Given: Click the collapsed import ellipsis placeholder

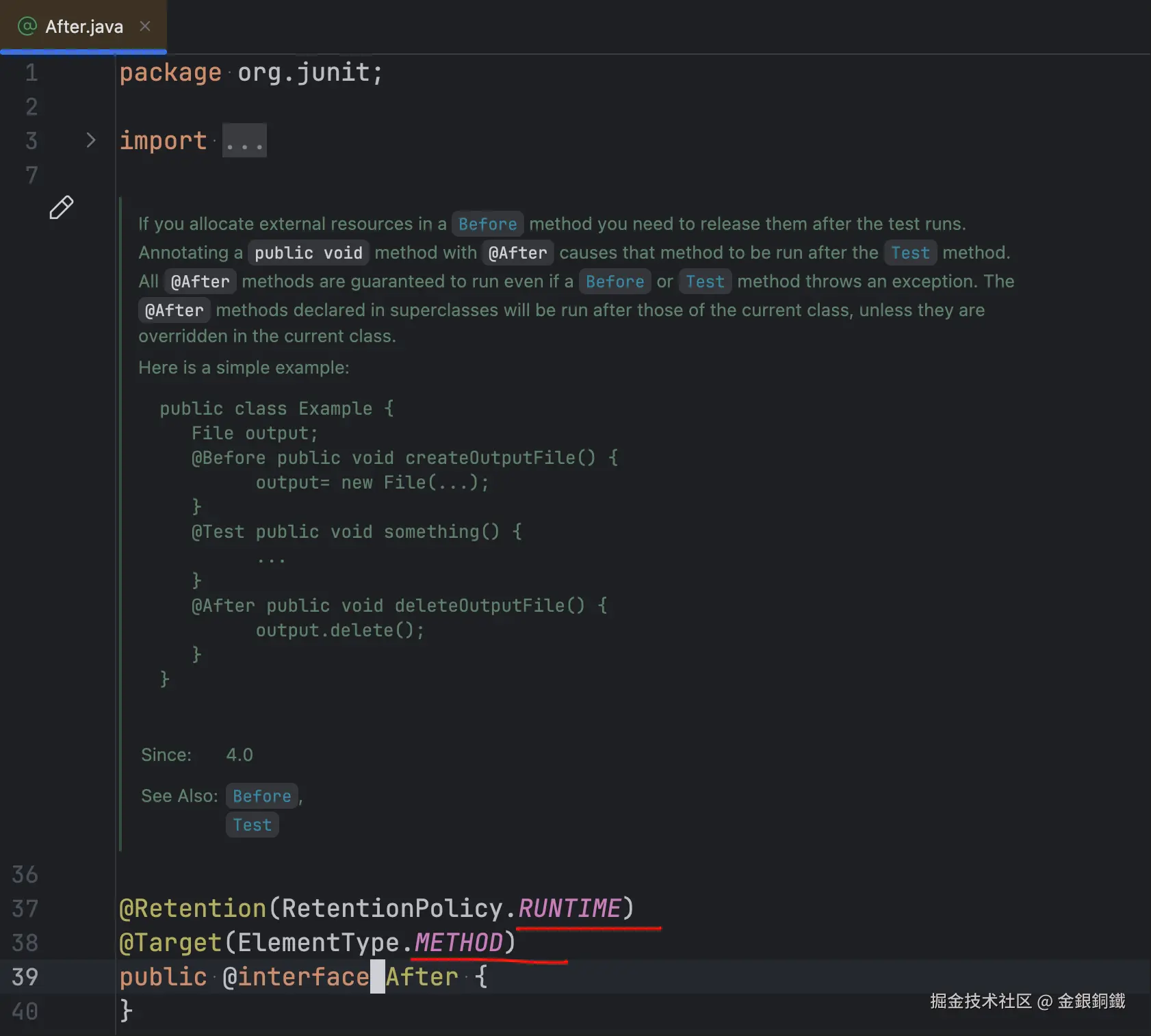Looking at the screenshot, I should (244, 141).
